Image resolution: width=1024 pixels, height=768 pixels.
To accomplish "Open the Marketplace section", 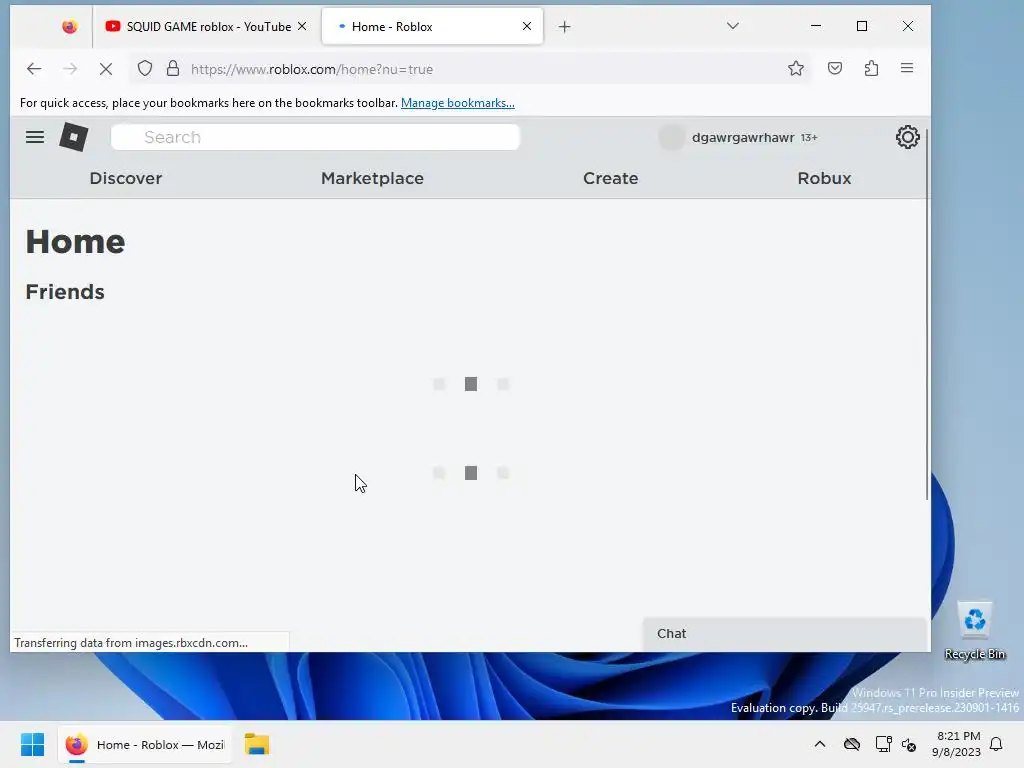I will pyautogui.click(x=372, y=178).
